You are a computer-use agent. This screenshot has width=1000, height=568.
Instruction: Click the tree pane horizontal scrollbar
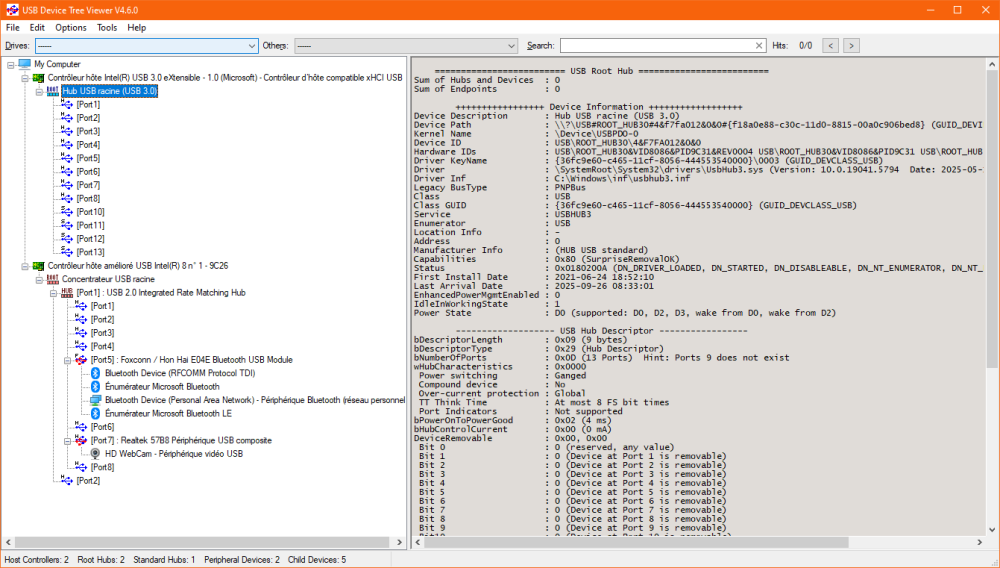click(204, 543)
